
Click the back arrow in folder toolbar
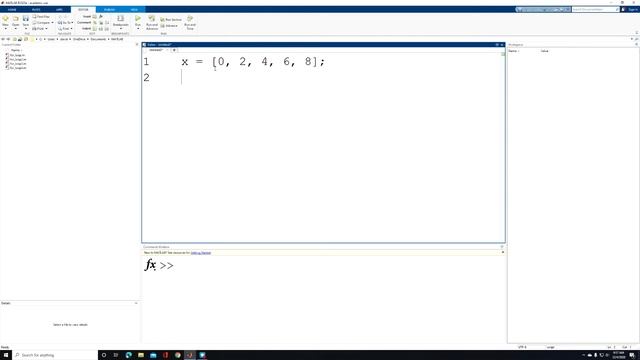pos(3,39)
